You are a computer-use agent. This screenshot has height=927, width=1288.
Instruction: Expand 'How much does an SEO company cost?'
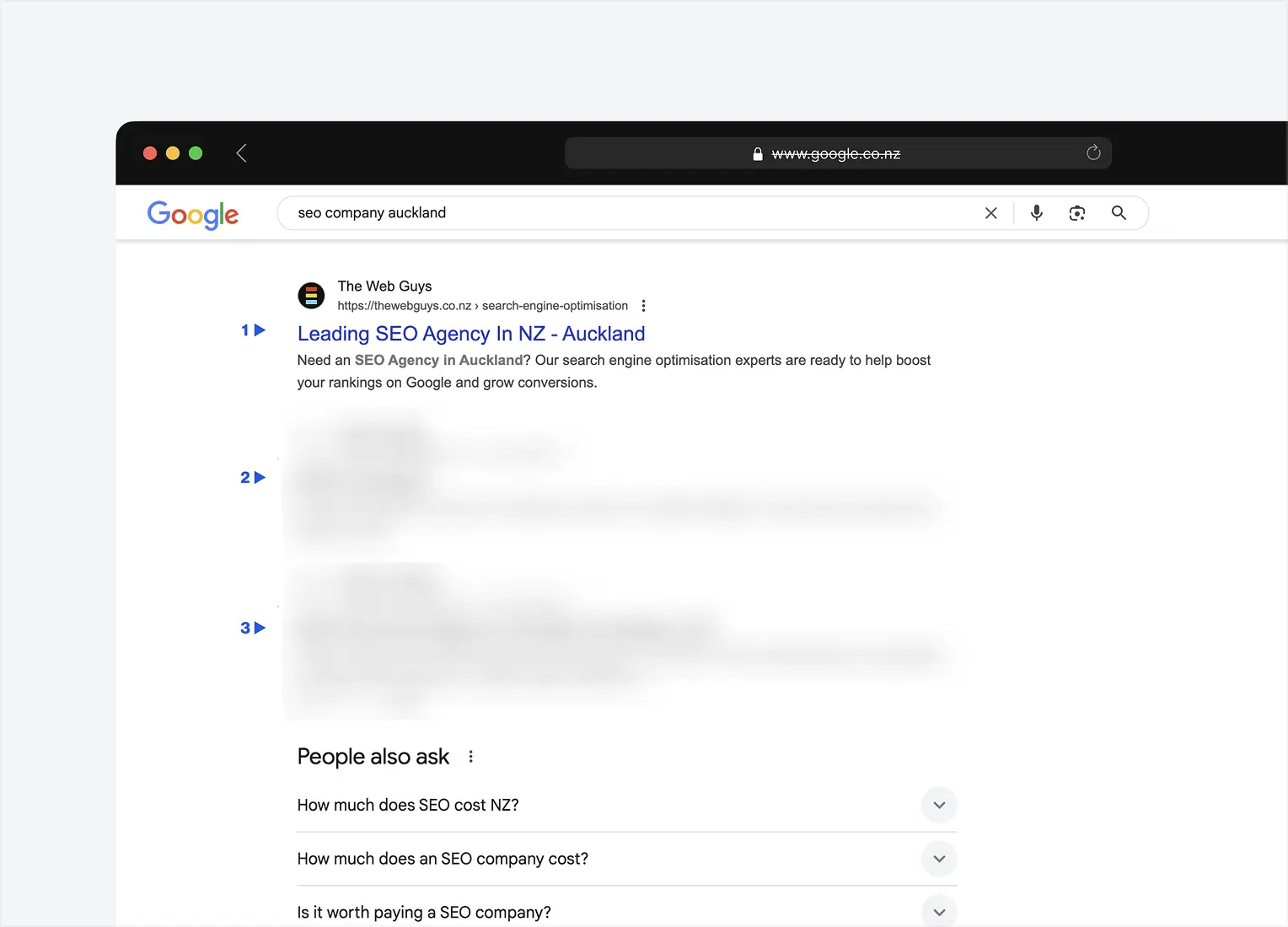[x=939, y=859]
